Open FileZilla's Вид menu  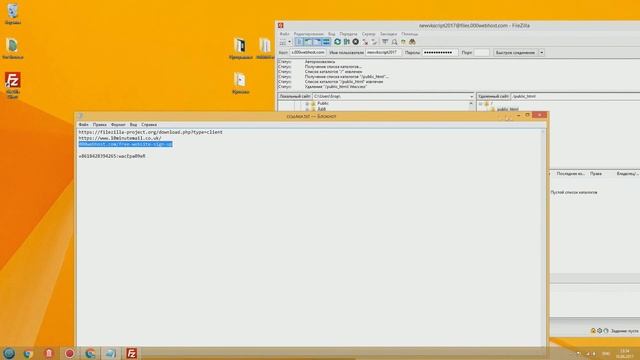[331, 34]
